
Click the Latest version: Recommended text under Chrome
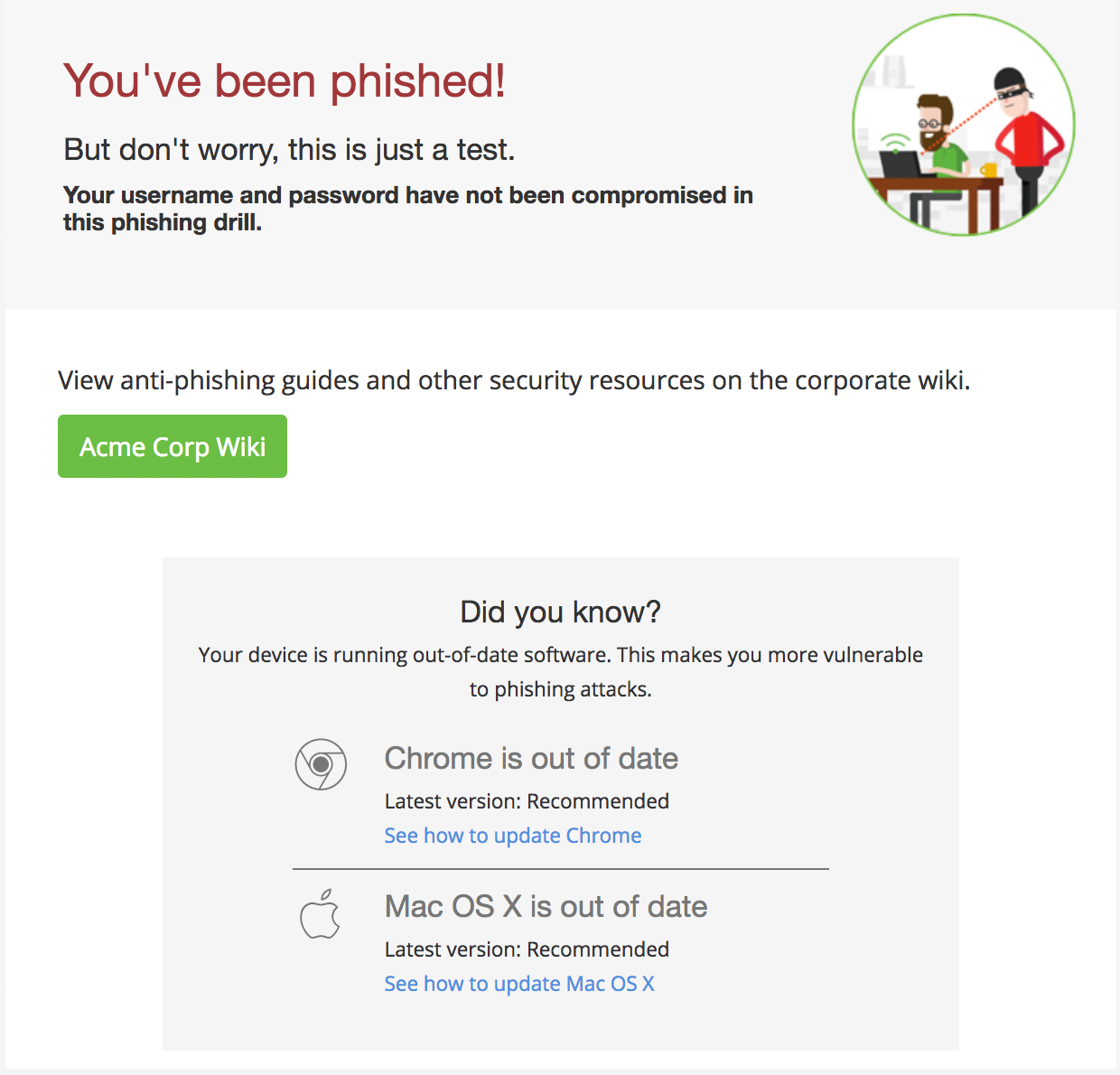(527, 801)
